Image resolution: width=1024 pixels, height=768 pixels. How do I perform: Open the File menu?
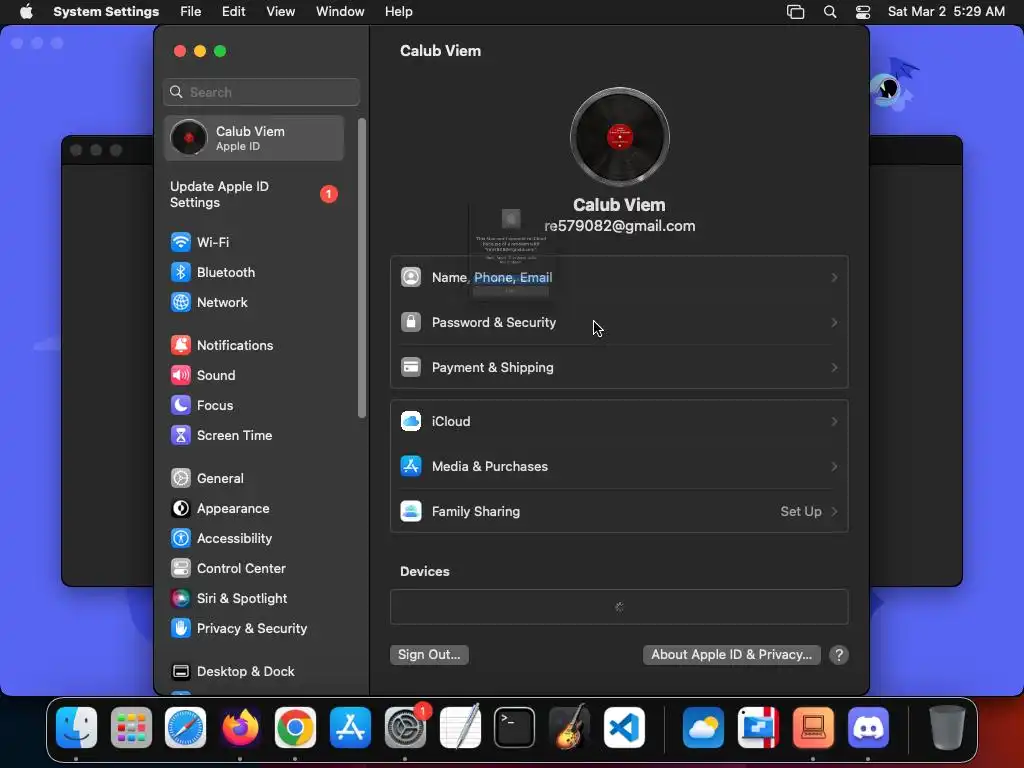point(191,12)
